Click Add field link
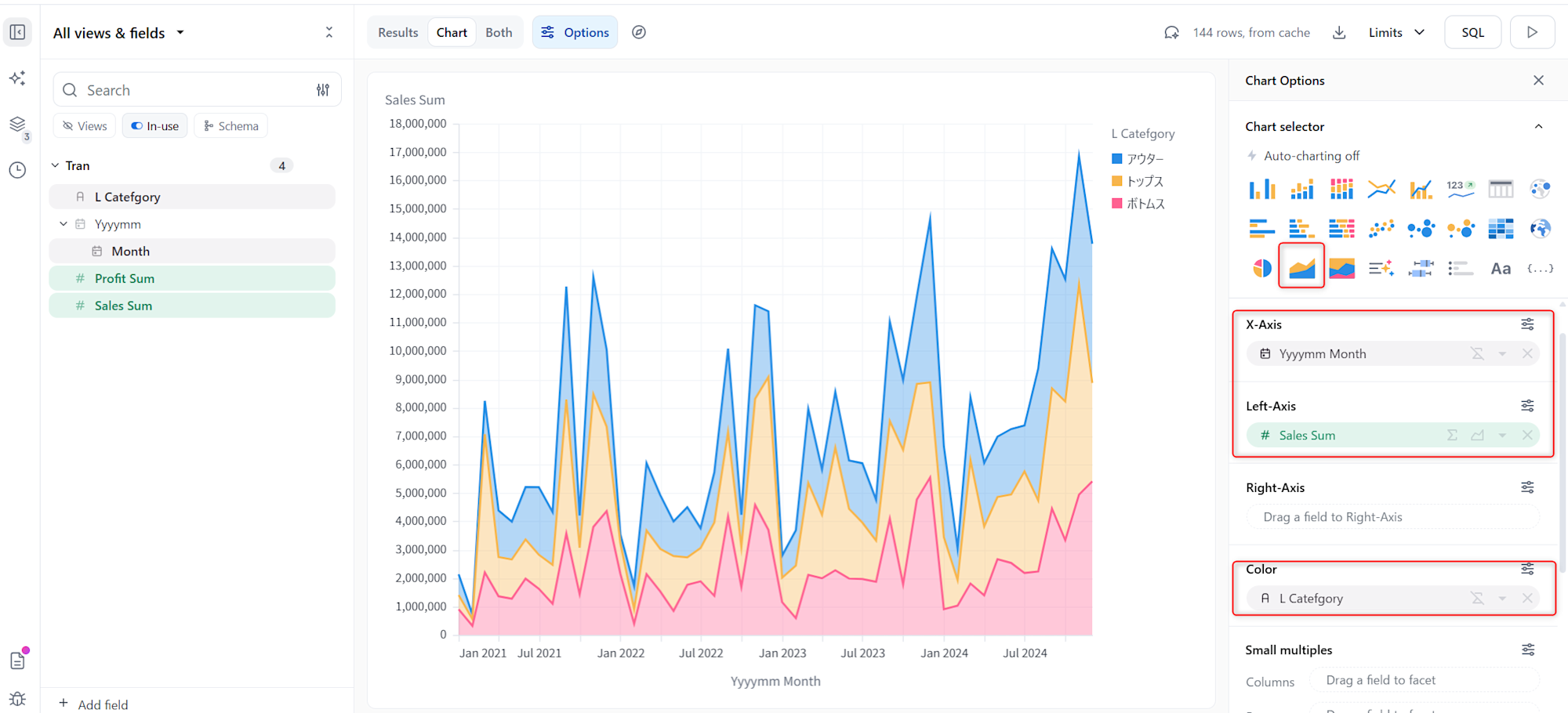This screenshot has height=713, width=1568. pyautogui.click(x=94, y=704)
